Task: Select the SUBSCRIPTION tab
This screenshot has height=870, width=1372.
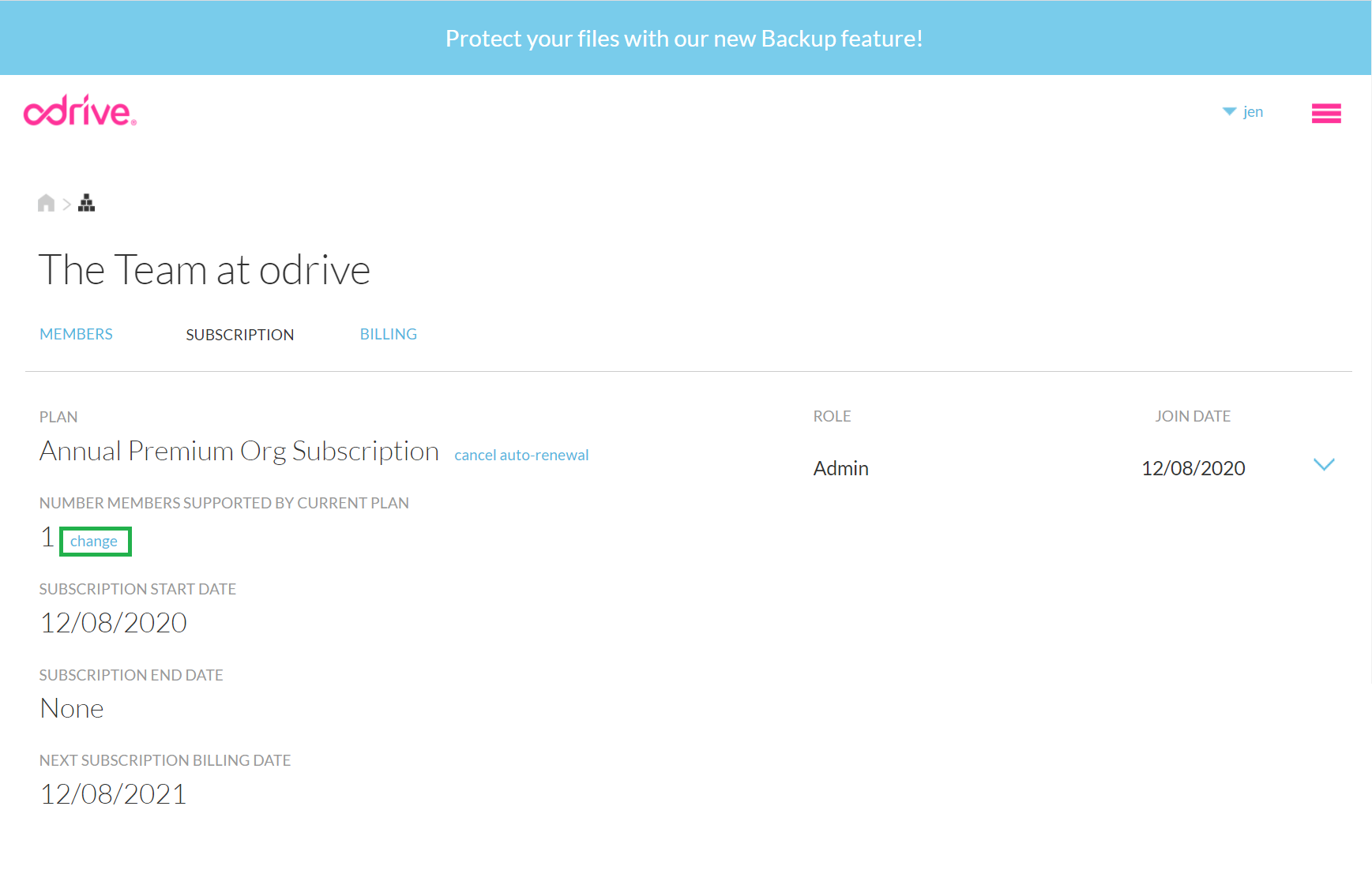Action: pos(239,335)
